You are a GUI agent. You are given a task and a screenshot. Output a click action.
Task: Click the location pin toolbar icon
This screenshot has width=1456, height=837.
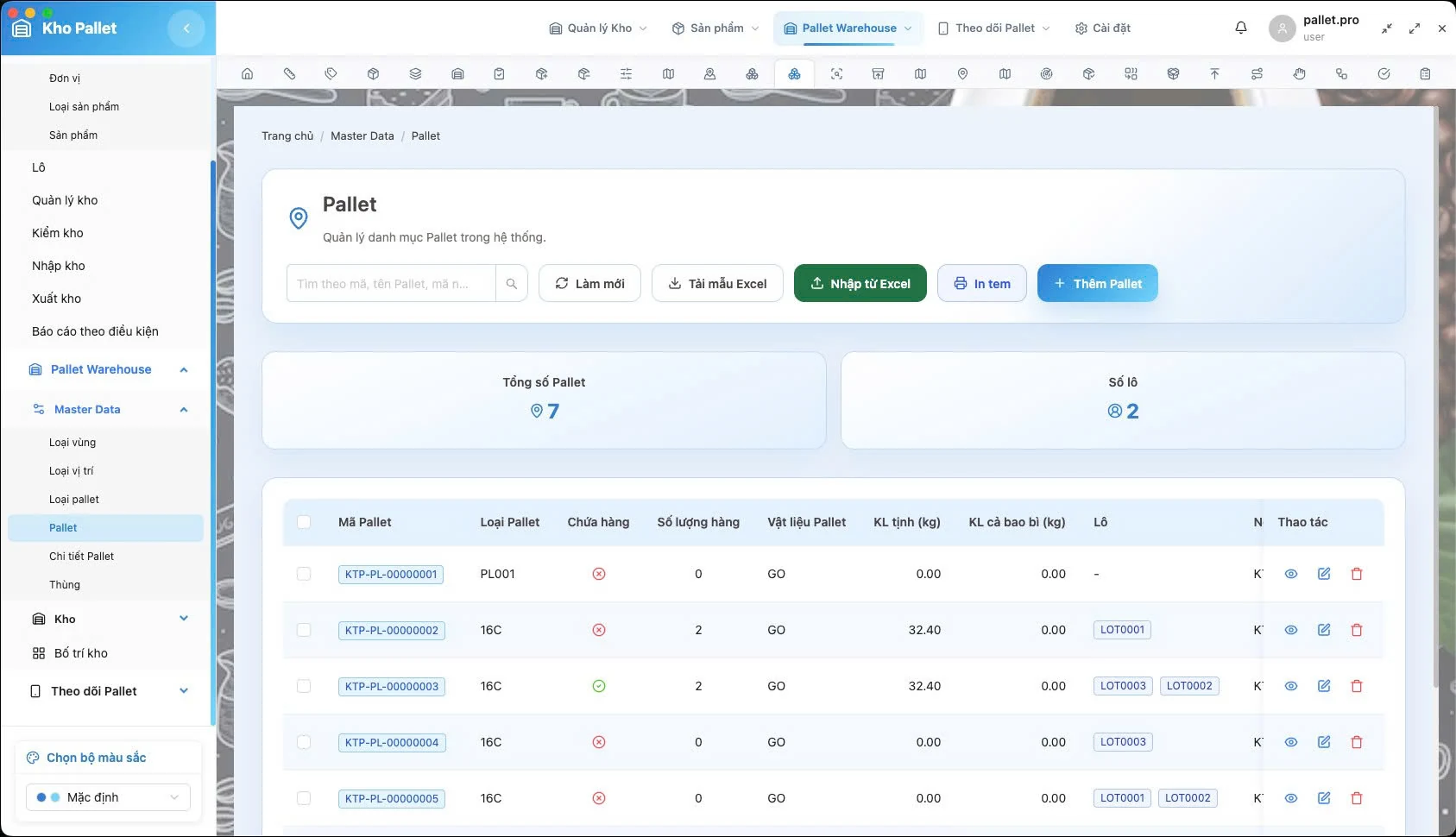click(962, 74)
